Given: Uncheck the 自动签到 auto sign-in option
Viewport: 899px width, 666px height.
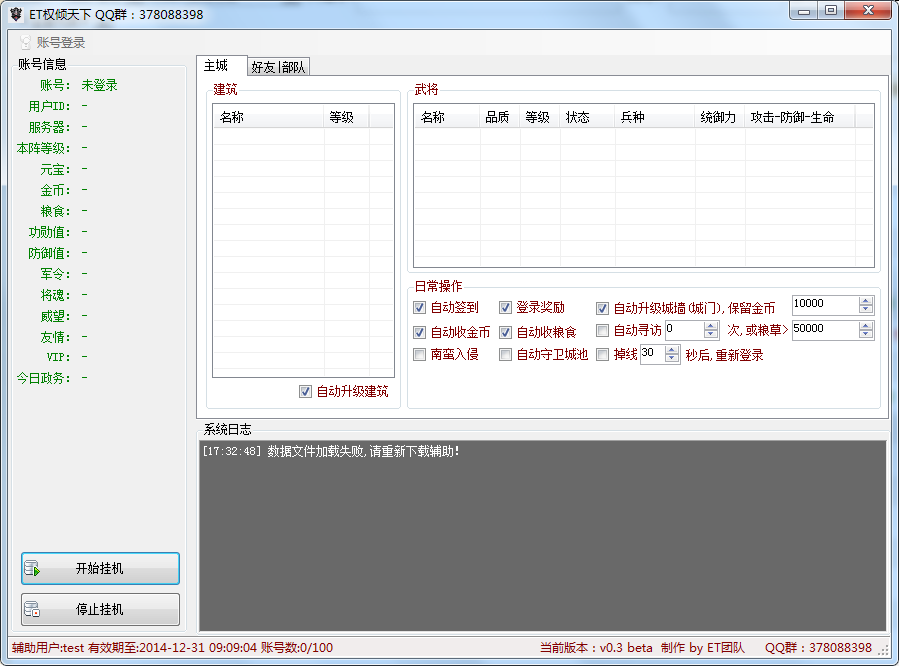Looking at the screenshot, I should click(x=420, y=308).
